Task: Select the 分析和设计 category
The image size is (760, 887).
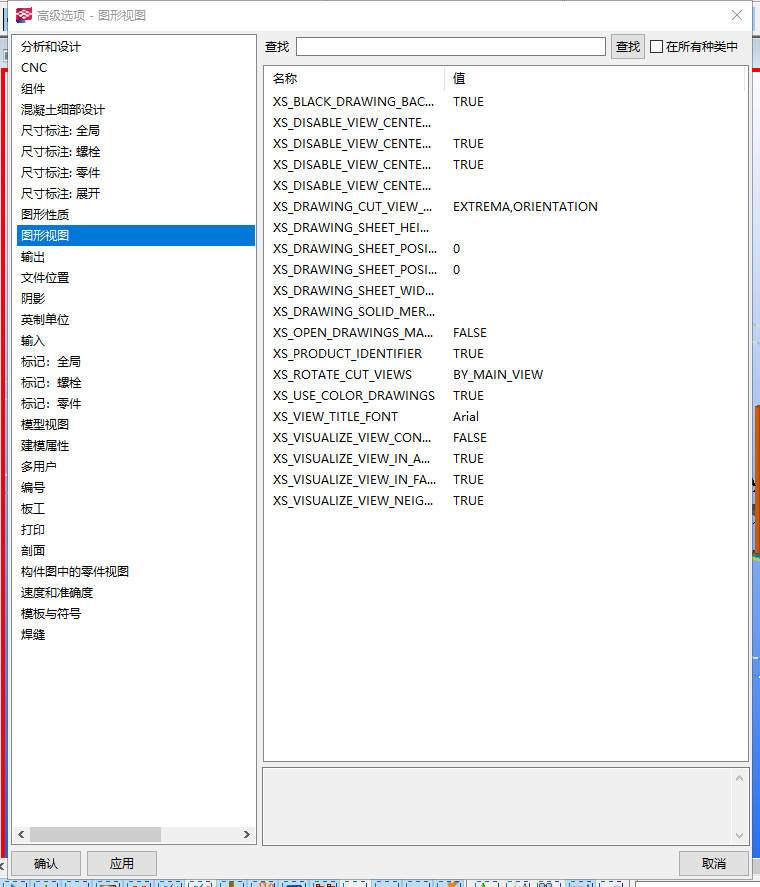Action: (x=51, y=47)
